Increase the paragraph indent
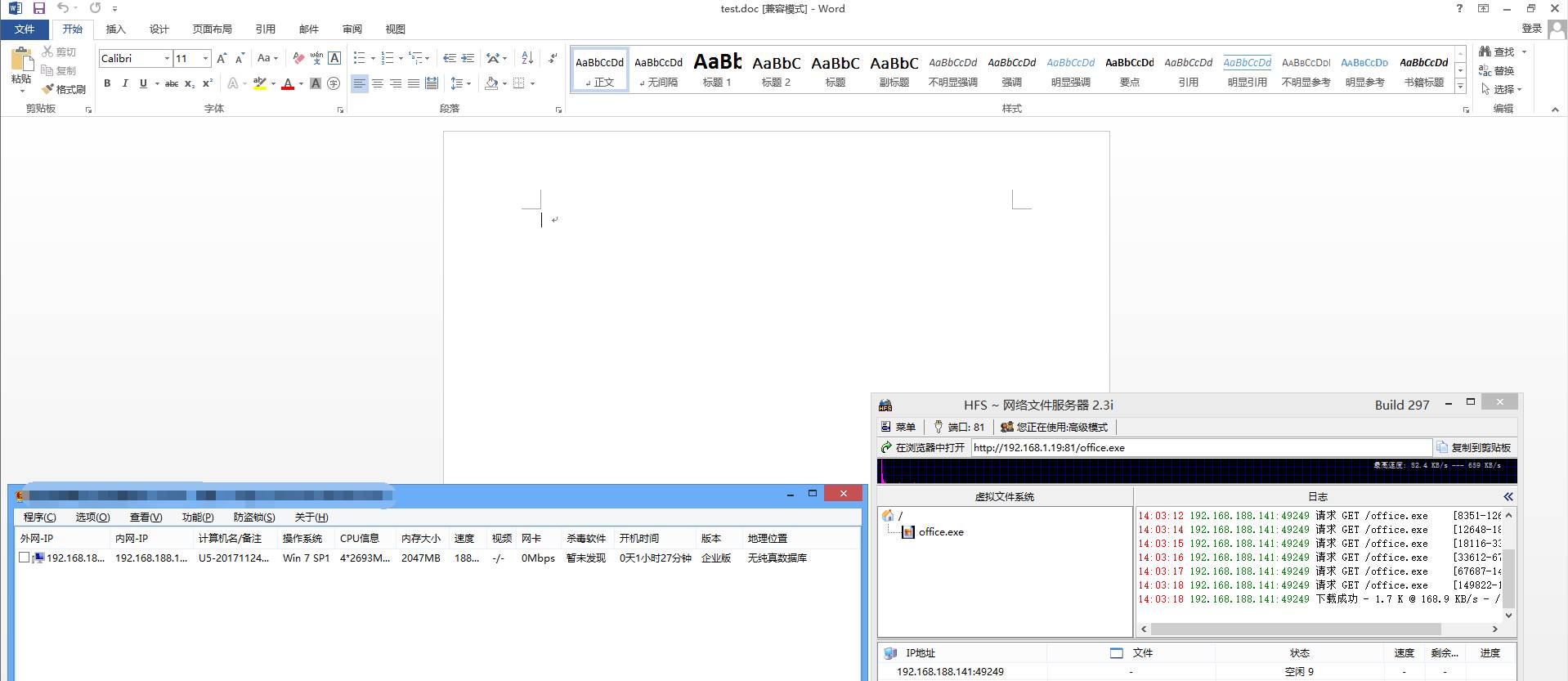Image resolution: width=1568 pixels, height=681 pixels. [x=468, y=58]
